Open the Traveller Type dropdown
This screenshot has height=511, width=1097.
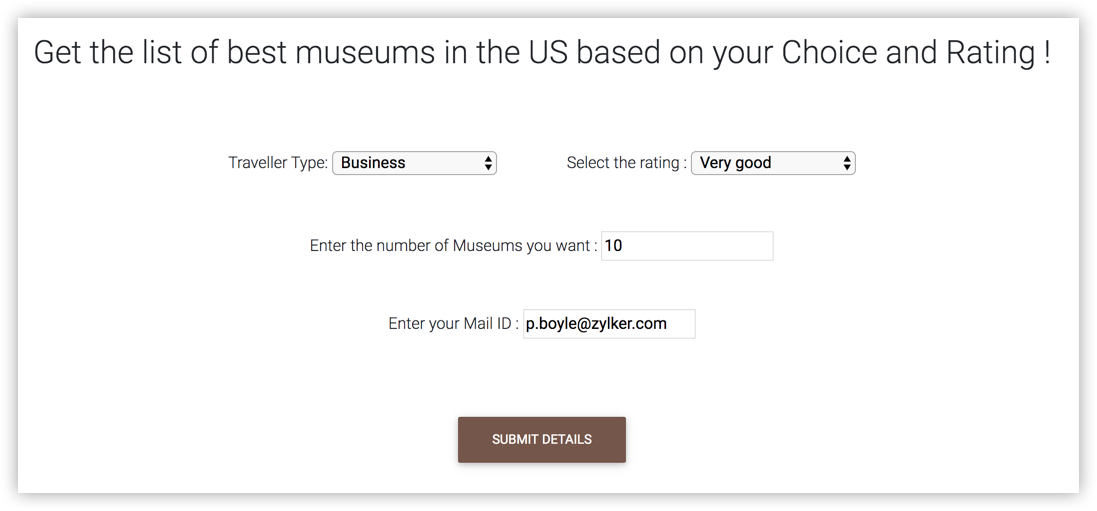(414, 163)
